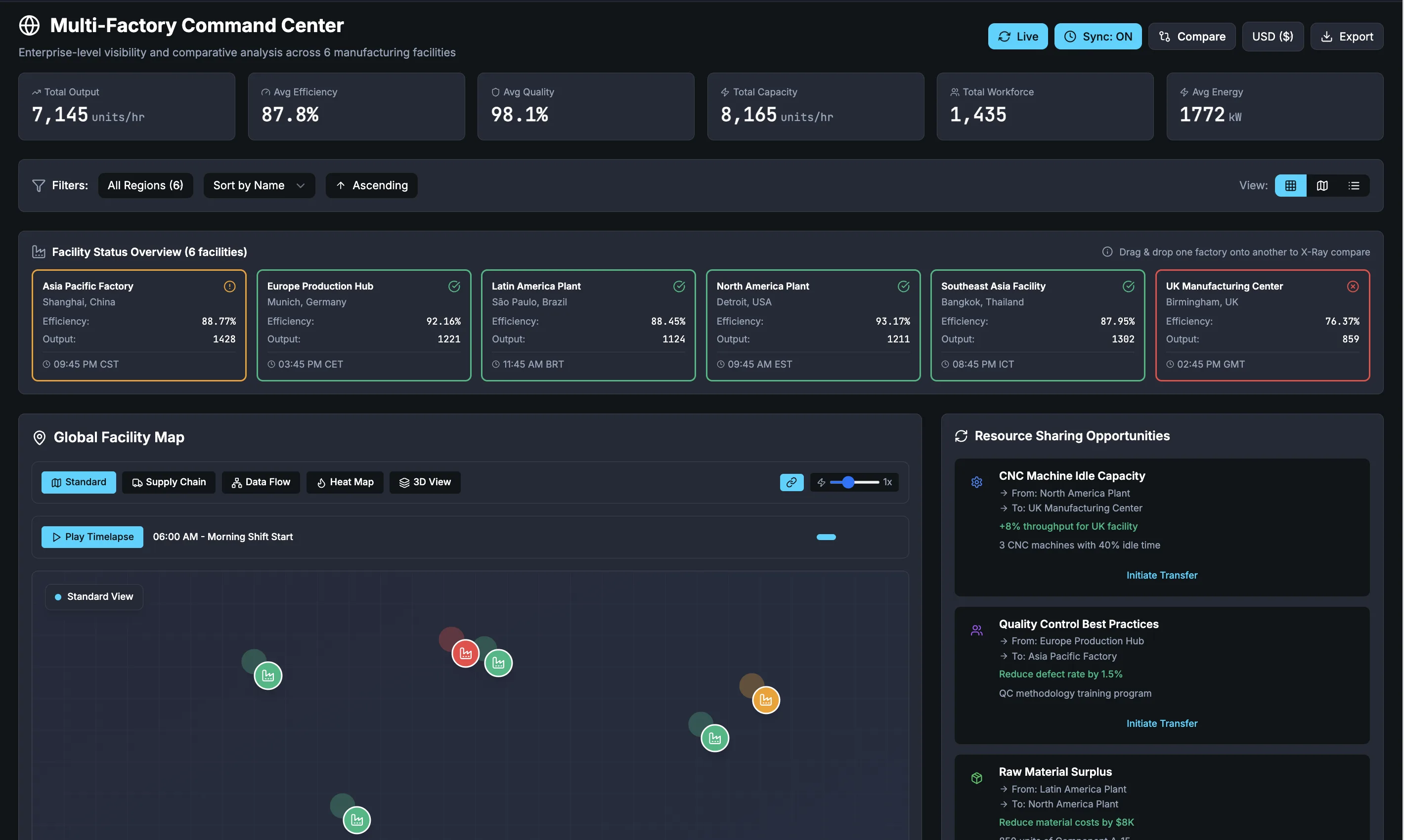This screenshot has height=840, width=1404.
Task: Click '+8% throughput for UK facility' text
Action: click(1068, 526)
